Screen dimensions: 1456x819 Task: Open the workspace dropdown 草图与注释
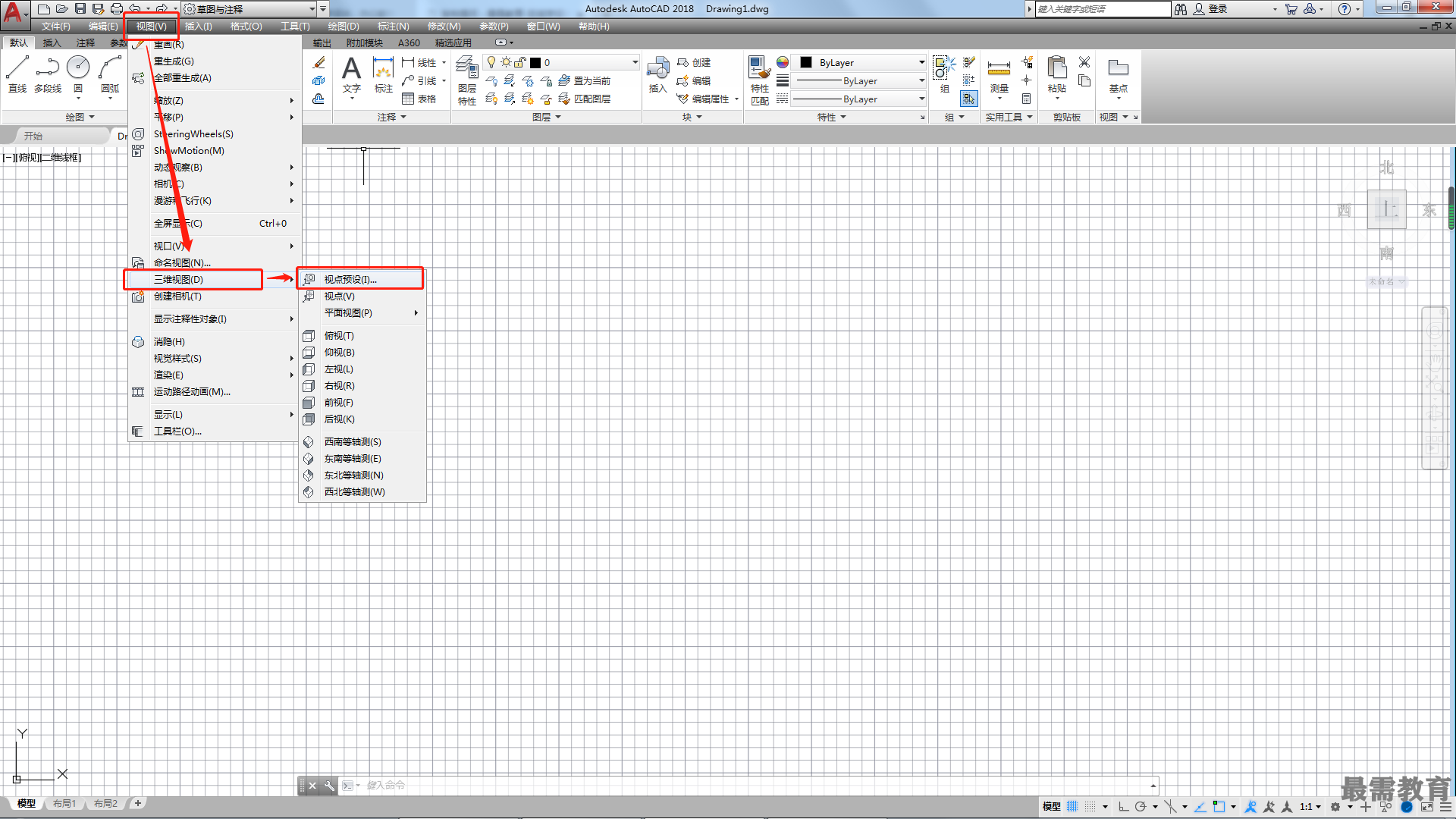tap(249, 9)
